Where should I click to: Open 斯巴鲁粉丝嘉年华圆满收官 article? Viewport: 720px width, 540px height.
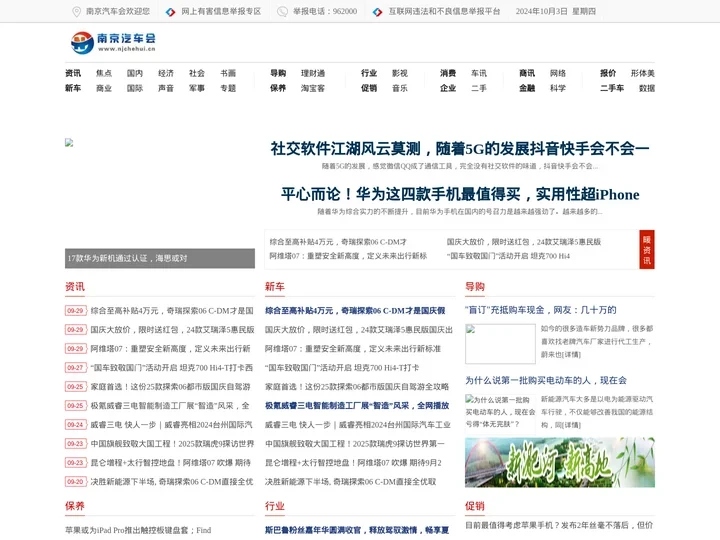tap(357, 530)
